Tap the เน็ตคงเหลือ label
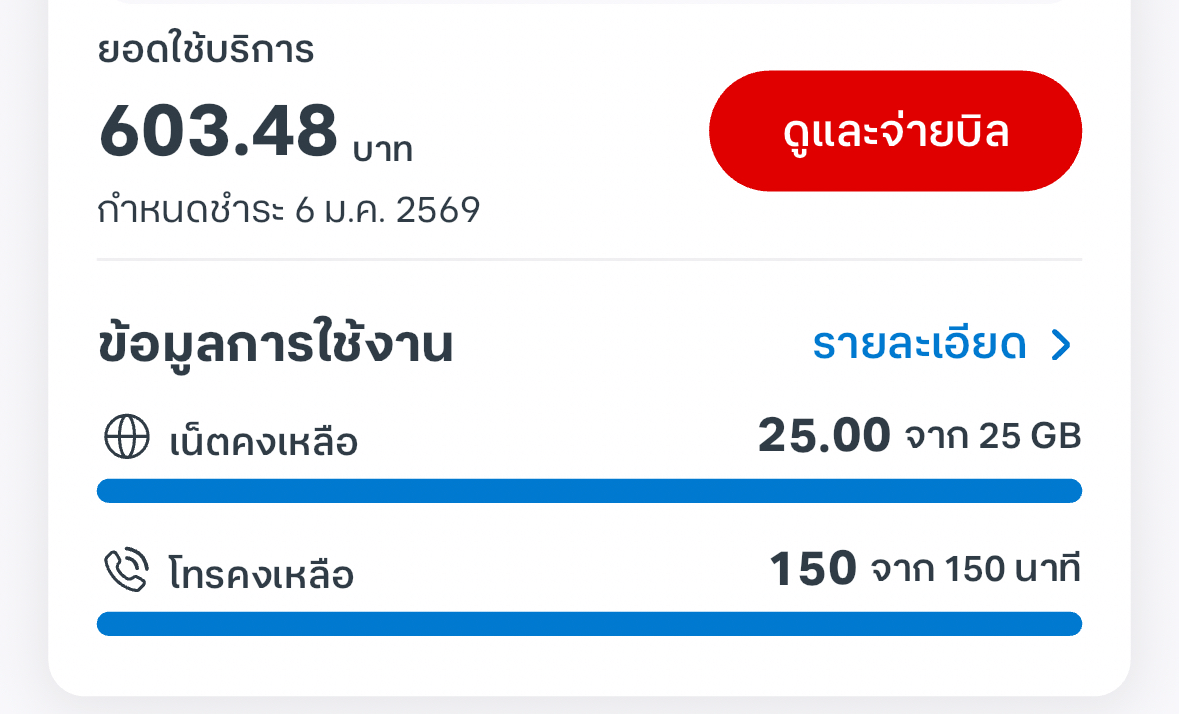The image size is (1179, 714). tap(264, 441)
